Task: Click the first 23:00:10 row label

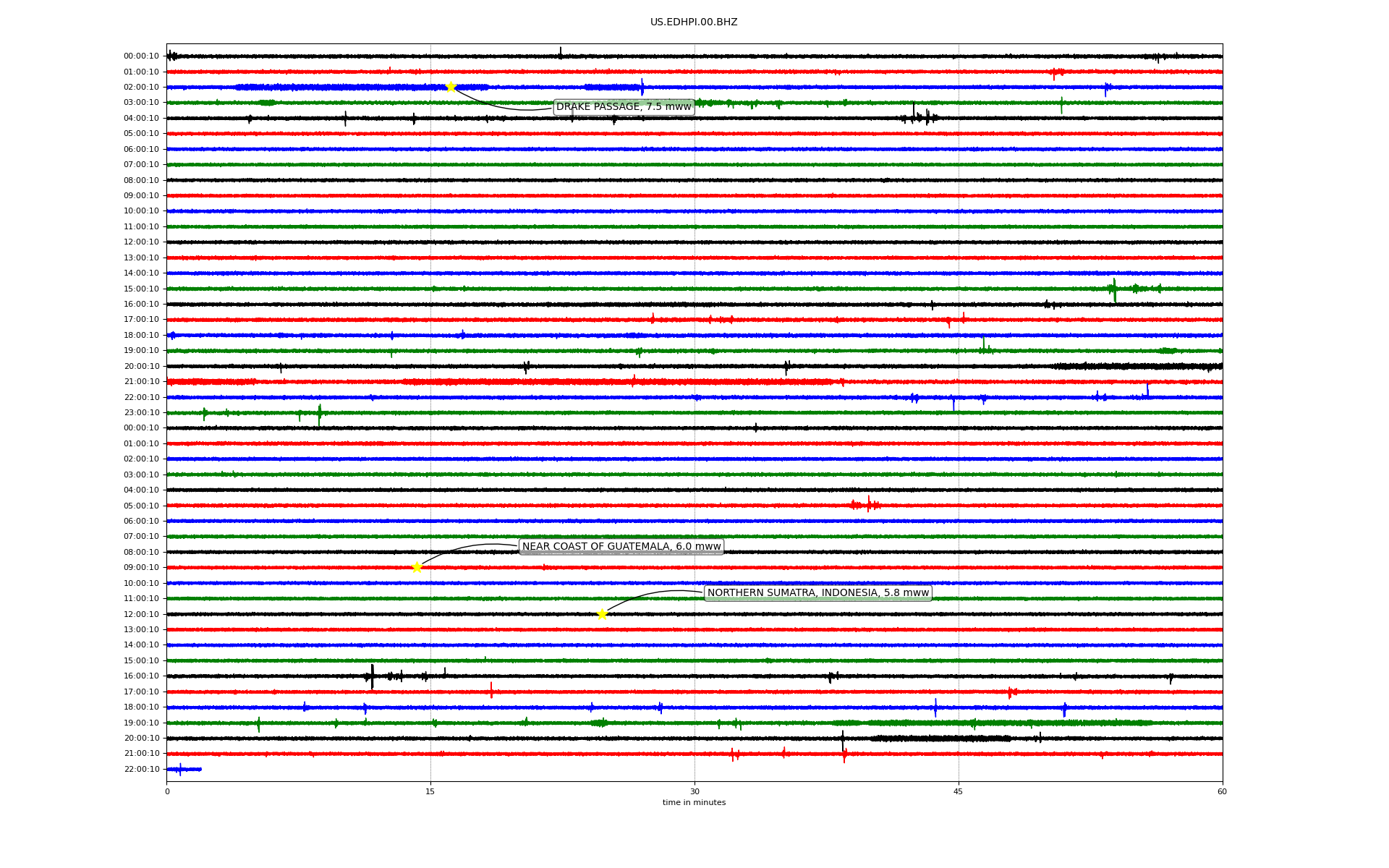Action: [141, 413]
